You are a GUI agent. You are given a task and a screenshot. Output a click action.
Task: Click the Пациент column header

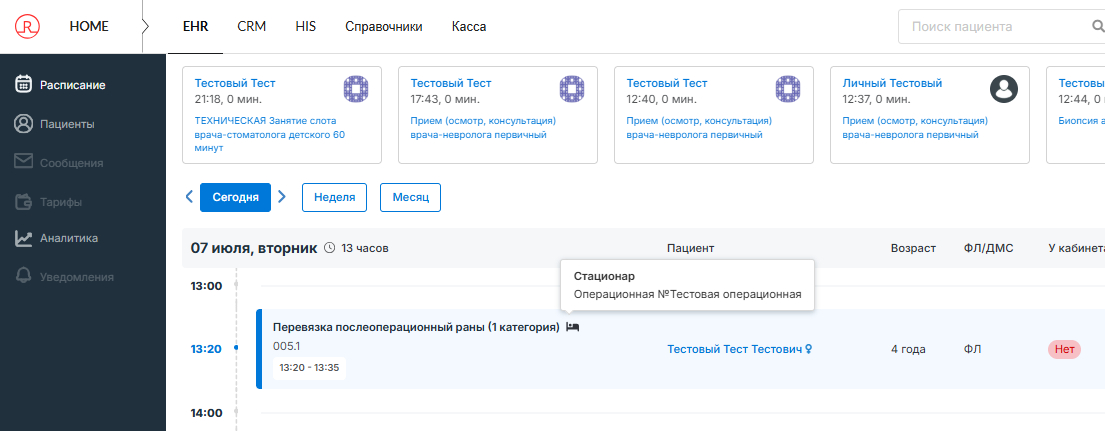coord(691,248)
